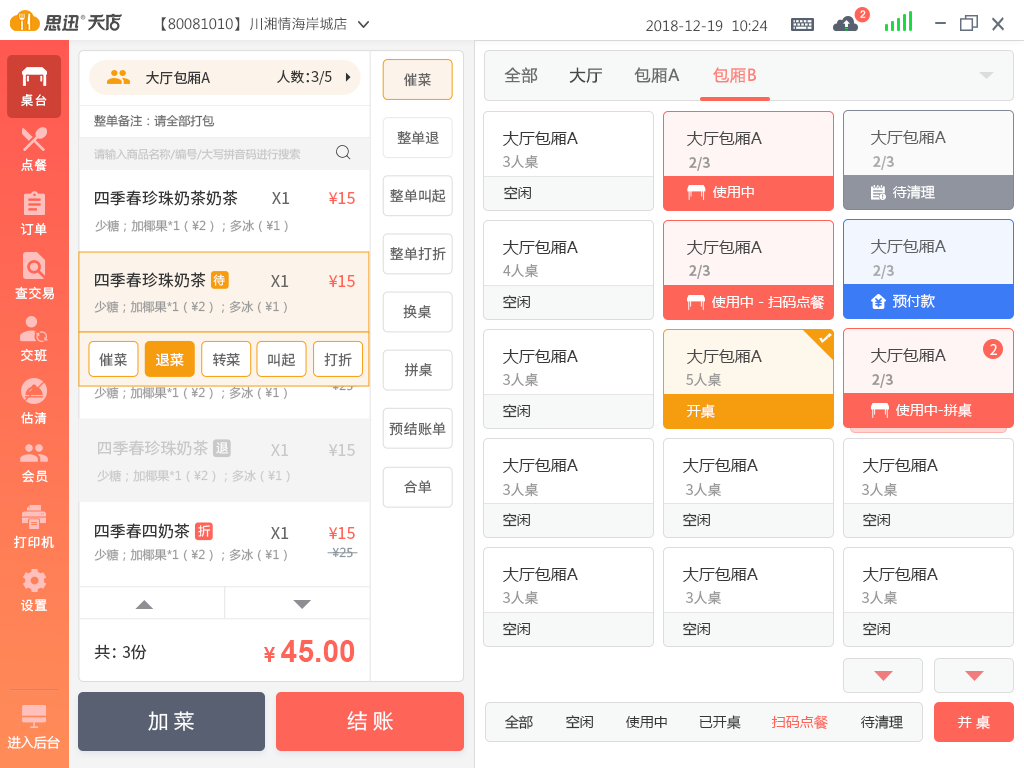This screenshot has width=1024, height=768.
Task: Open 查交易 transaction lookup icon
Action: click(34, 277)
